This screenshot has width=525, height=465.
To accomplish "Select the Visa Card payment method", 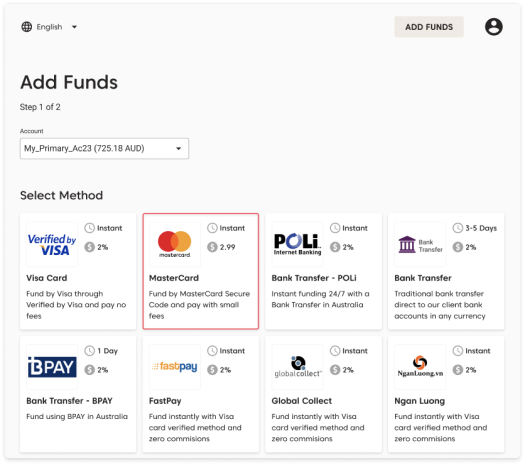I will pos(78,272).
